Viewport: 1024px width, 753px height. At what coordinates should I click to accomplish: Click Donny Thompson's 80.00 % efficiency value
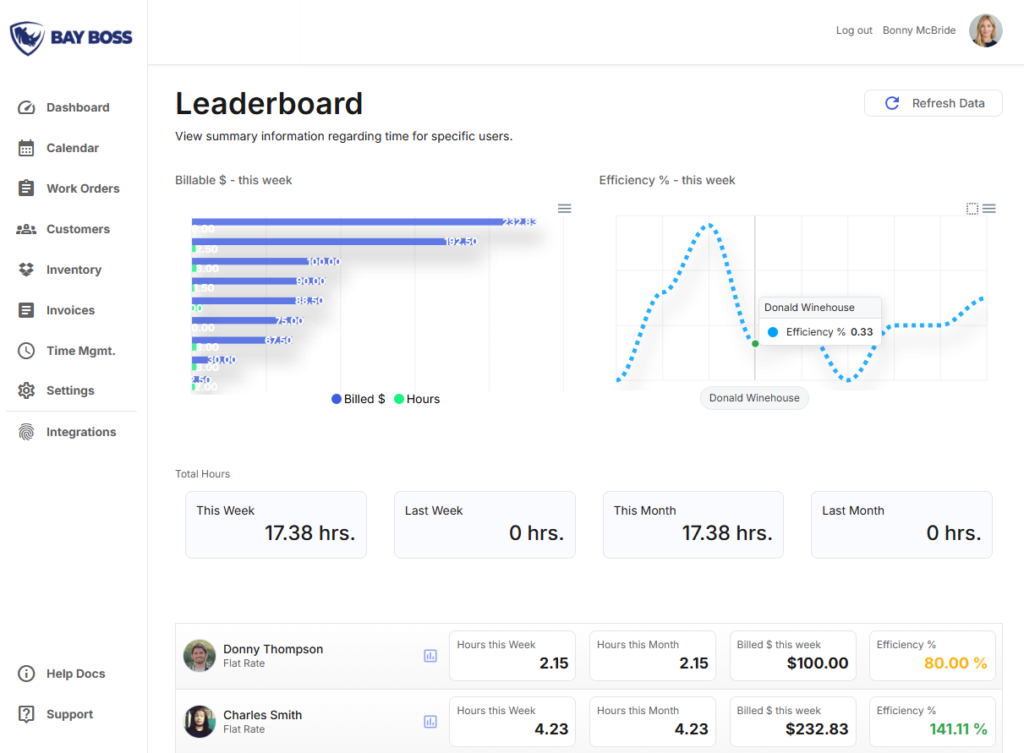coord(955,664)
